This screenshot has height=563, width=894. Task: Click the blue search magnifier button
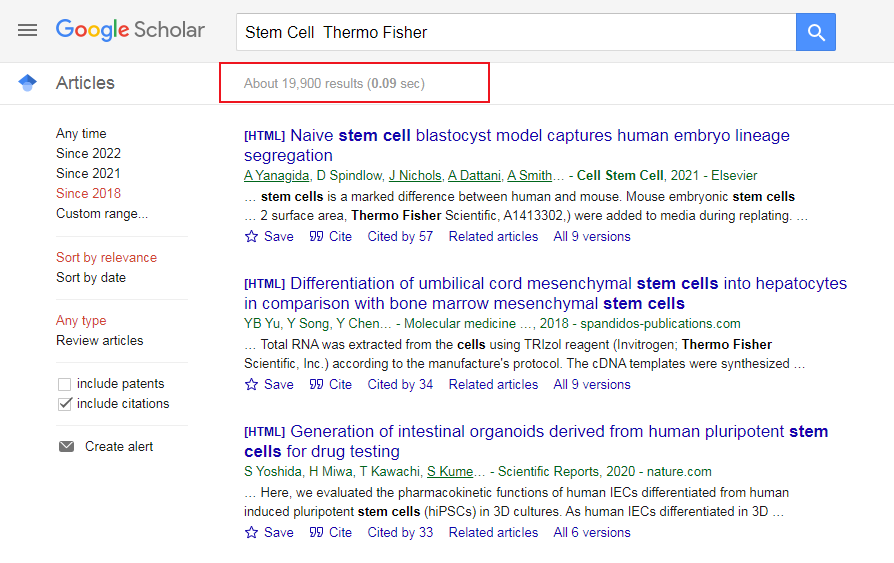click(x=816, y=32)
